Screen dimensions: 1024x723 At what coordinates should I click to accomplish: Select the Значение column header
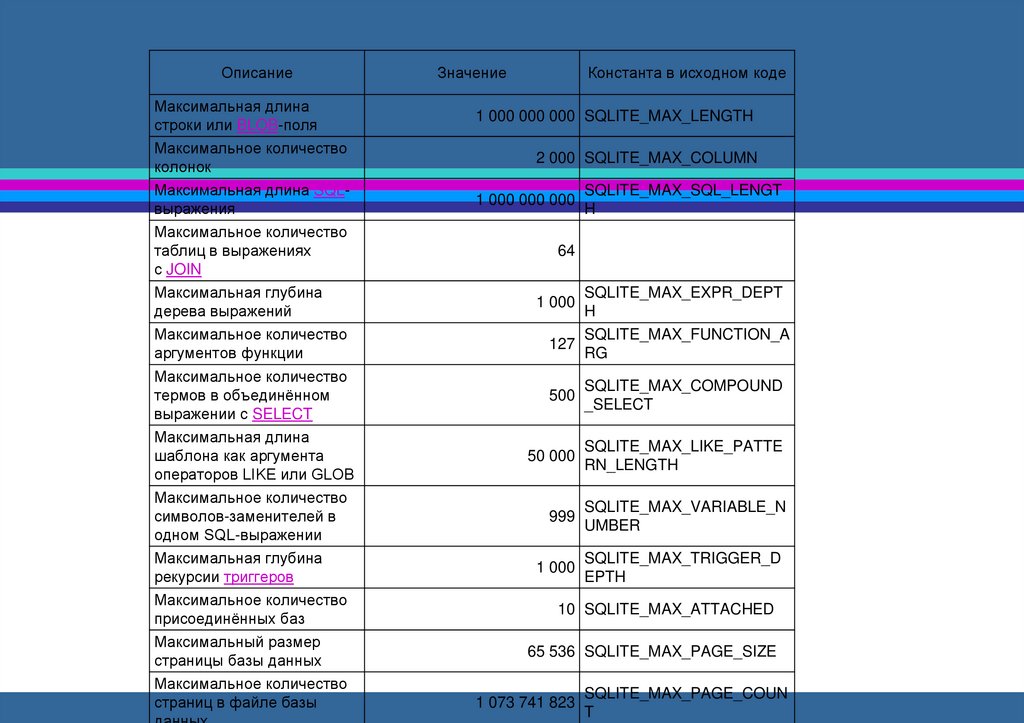[x=471, y=73]
